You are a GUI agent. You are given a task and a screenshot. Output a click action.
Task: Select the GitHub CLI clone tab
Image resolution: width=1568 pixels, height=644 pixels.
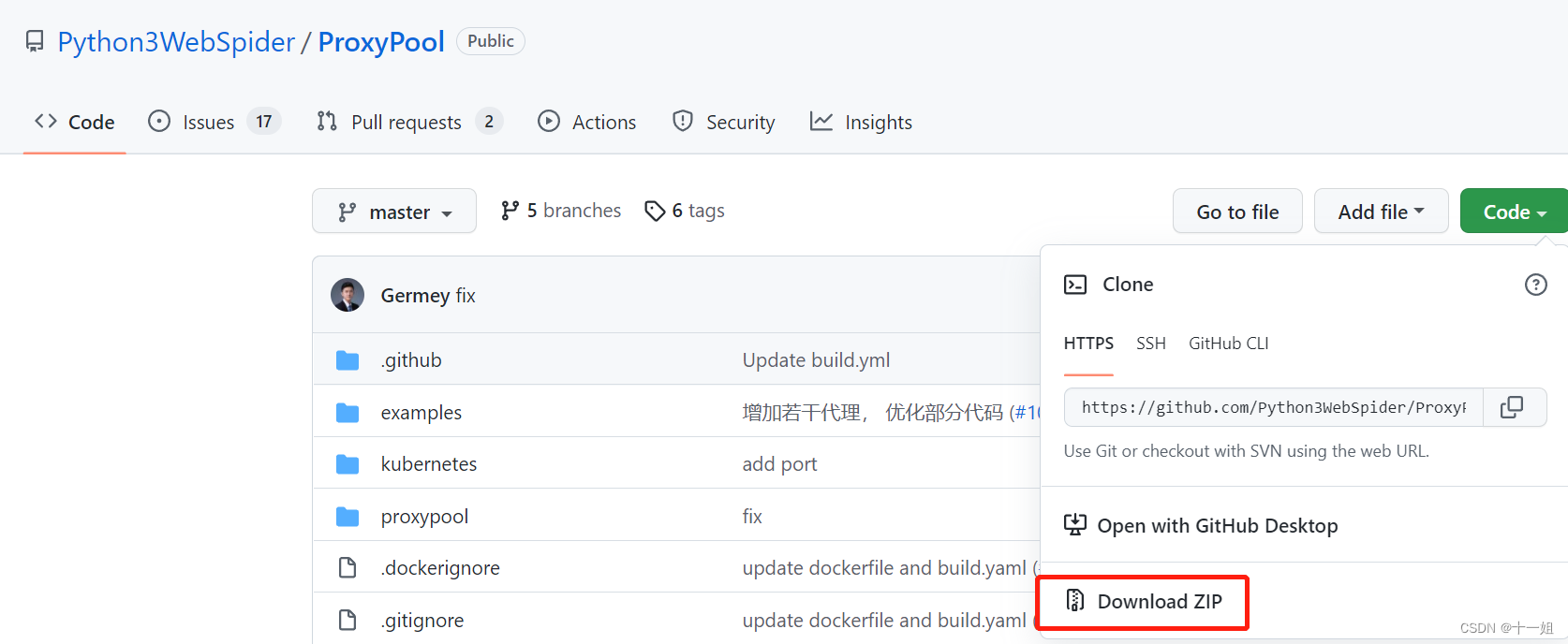1229,344
